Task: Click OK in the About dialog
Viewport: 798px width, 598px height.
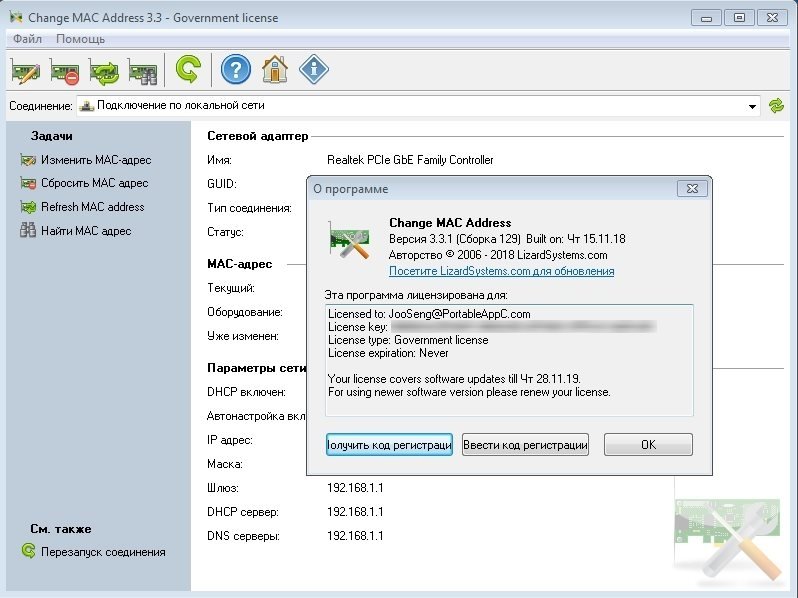Action: pos(648,445)
